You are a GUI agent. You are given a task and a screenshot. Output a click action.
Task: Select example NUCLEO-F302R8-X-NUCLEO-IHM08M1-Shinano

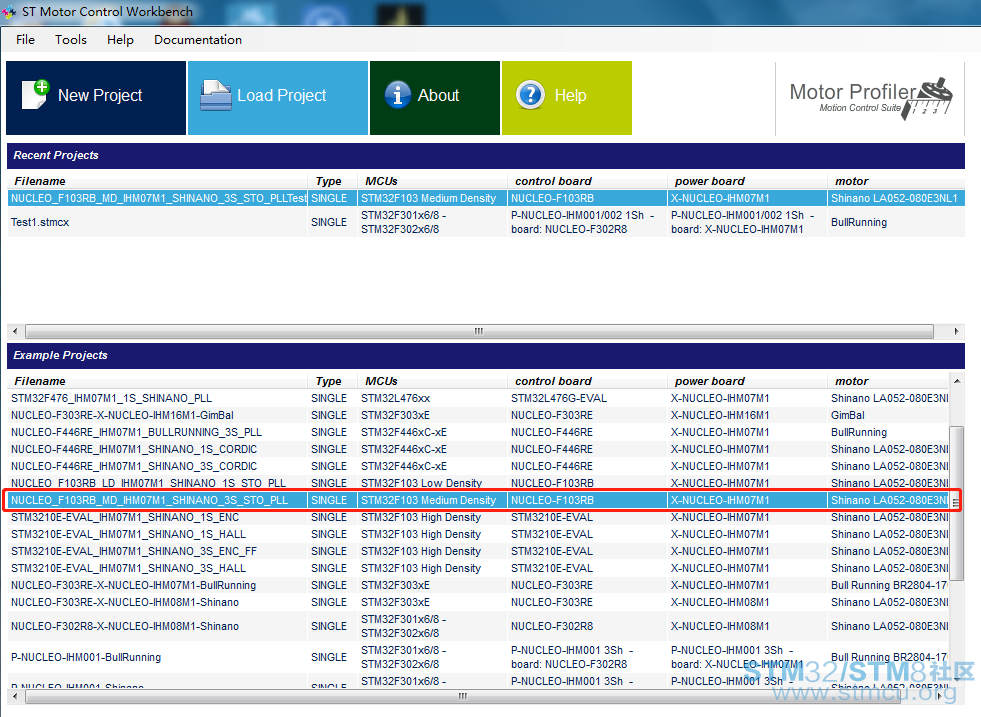[x=479, y=626]
